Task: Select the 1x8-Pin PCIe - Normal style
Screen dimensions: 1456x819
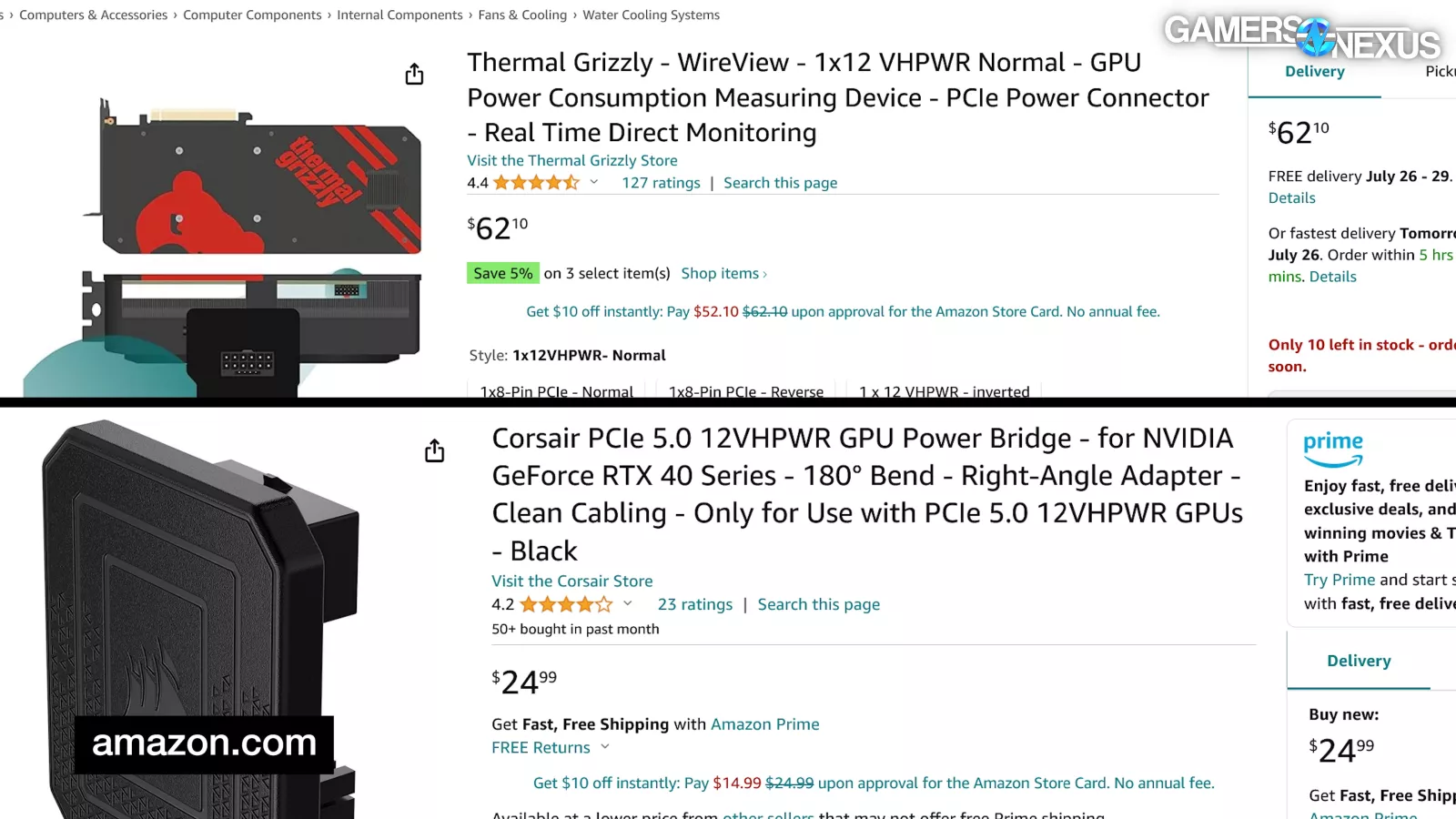Action: pyautogui.click(x=556, y=389)
